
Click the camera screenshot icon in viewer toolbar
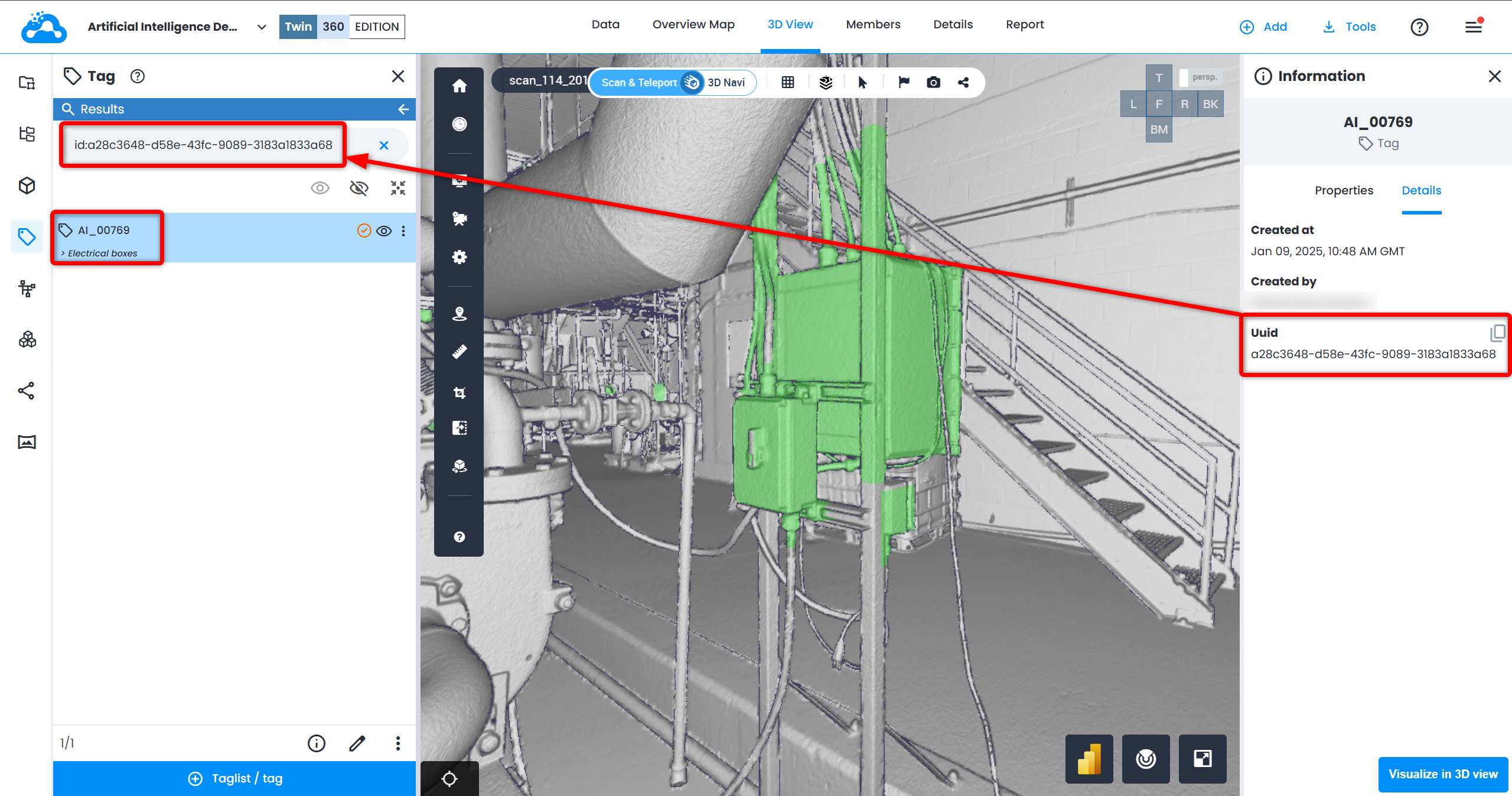[x=933, y=82]
